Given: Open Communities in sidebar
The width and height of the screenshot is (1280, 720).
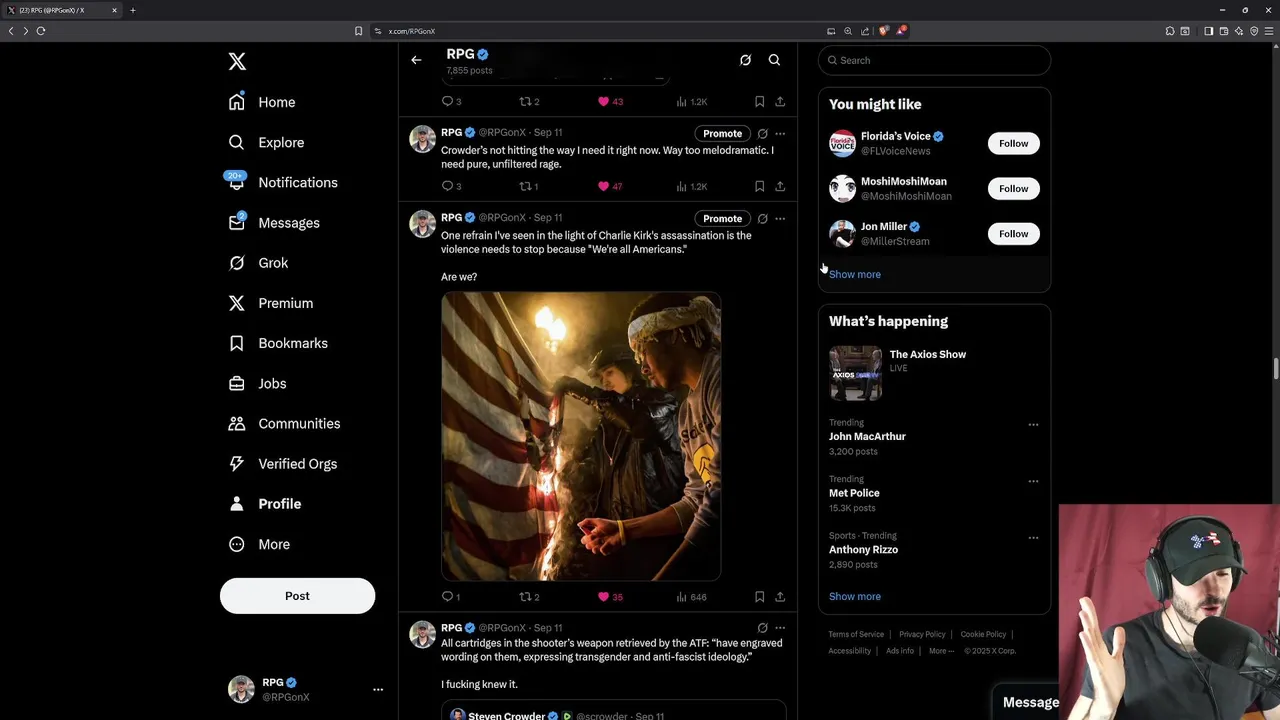Looking at the screenshot, I should pos(284,423).
